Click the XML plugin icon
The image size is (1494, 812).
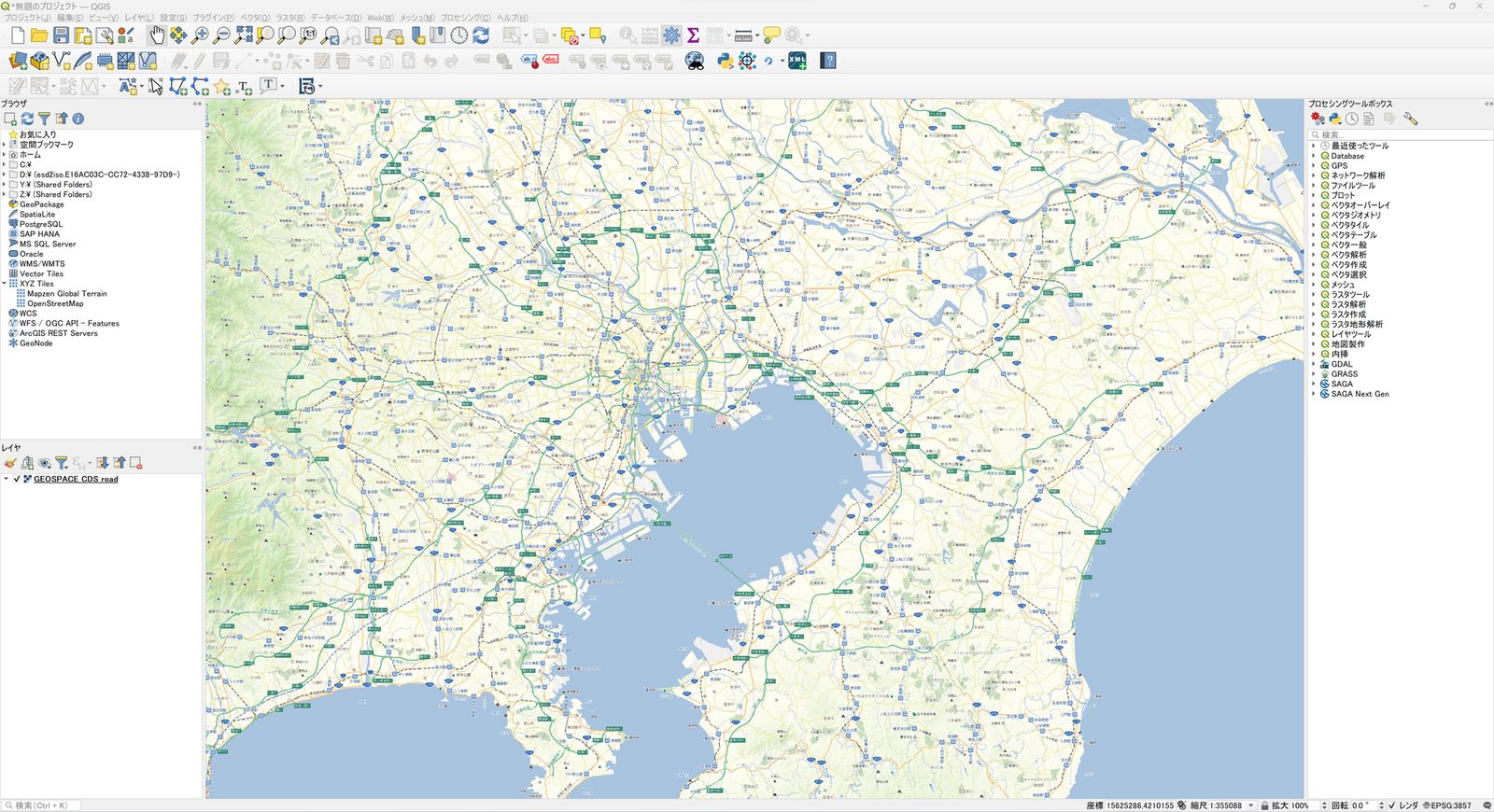[x=797, y=61]
